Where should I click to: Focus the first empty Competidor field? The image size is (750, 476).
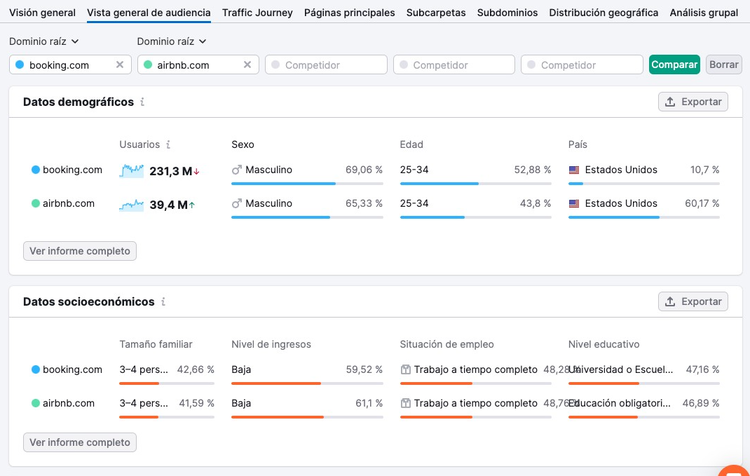click(326, 65)
